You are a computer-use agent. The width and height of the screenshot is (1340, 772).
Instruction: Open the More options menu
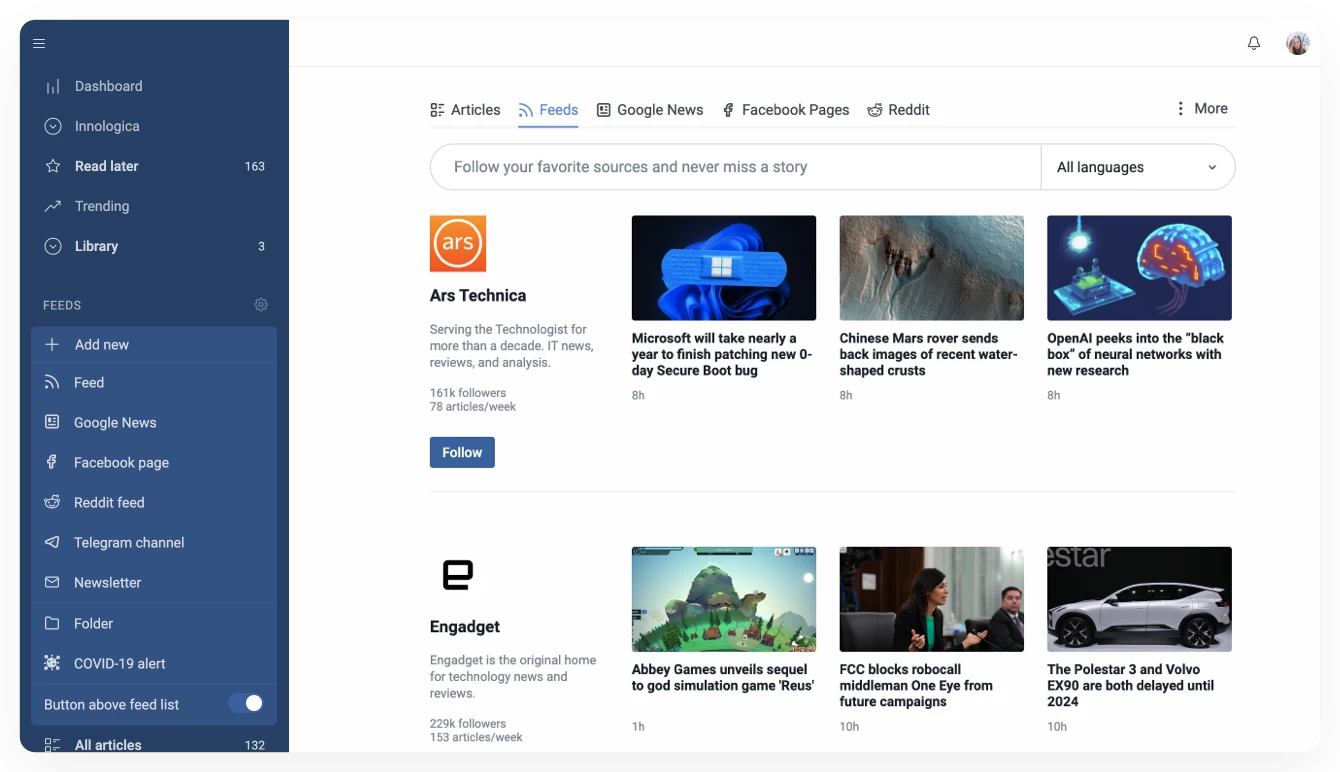[x=1201, y=108]
